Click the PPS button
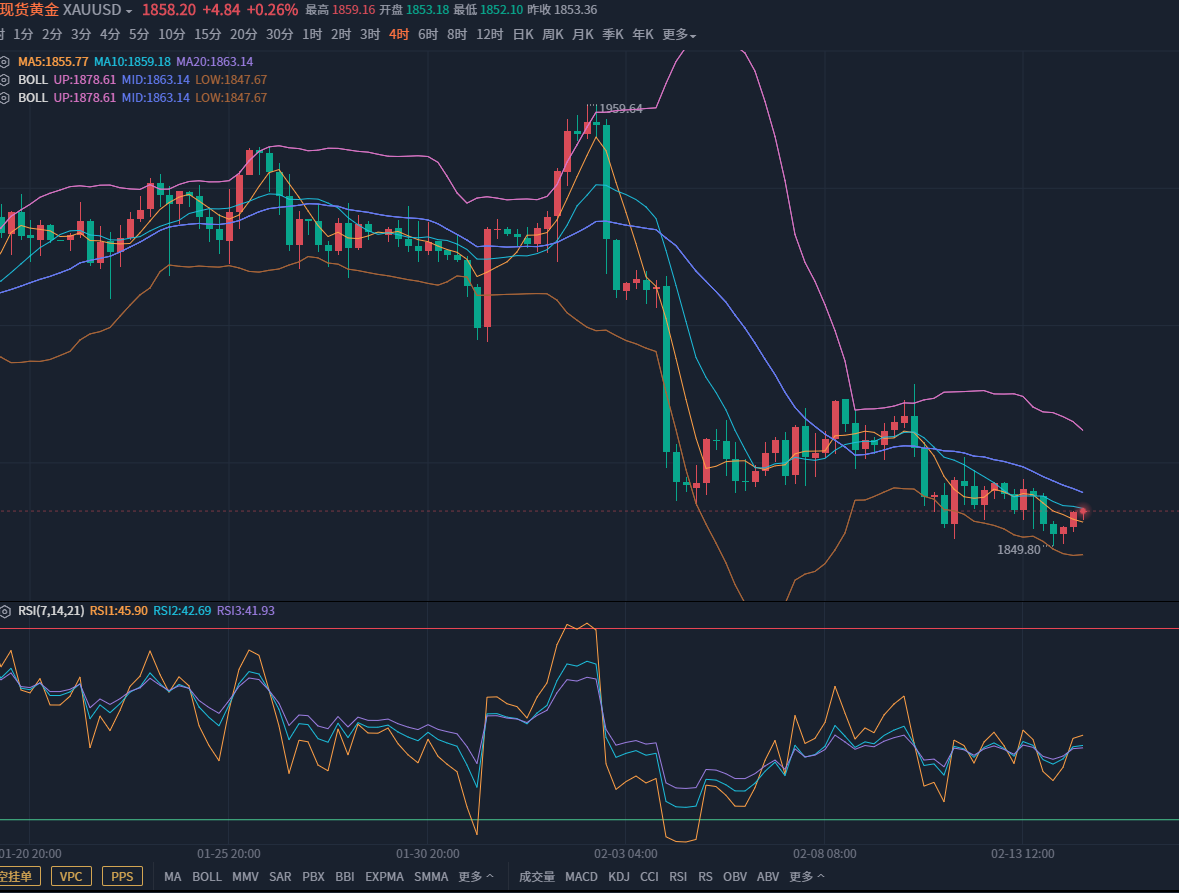Viewport: 1179px width, 893px height. tap(122, 877)
